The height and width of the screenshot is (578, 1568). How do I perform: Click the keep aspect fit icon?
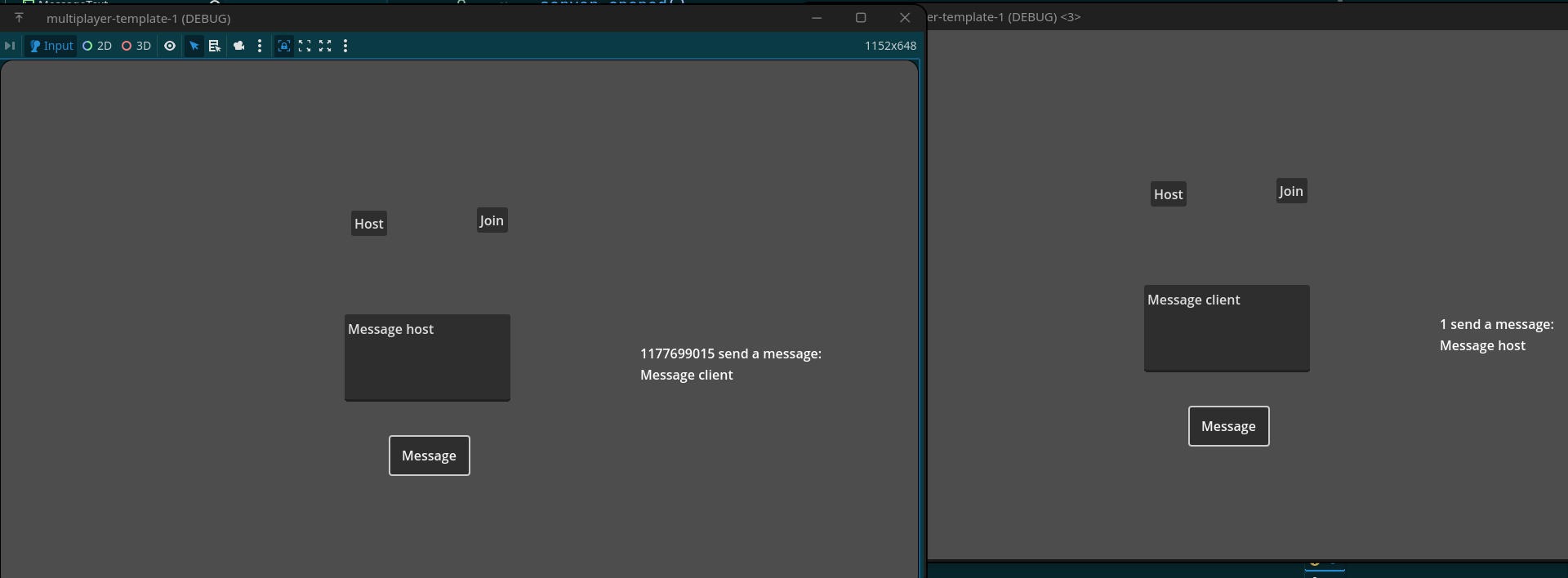305,46
